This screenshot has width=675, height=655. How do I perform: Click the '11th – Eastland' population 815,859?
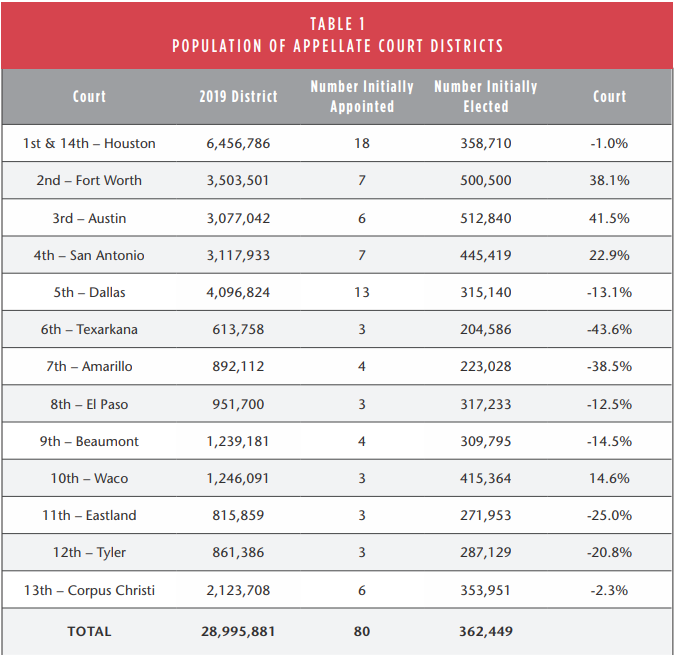pos(238,516)
